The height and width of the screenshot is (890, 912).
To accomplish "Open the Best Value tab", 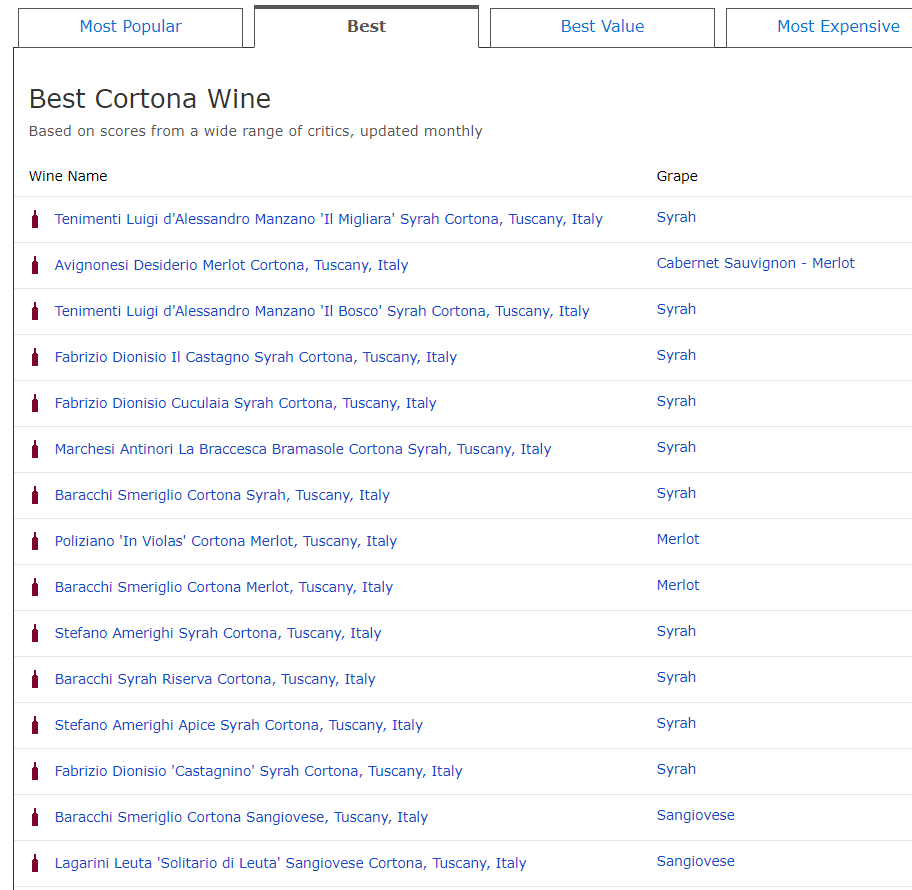I will [x=602, y=27].
